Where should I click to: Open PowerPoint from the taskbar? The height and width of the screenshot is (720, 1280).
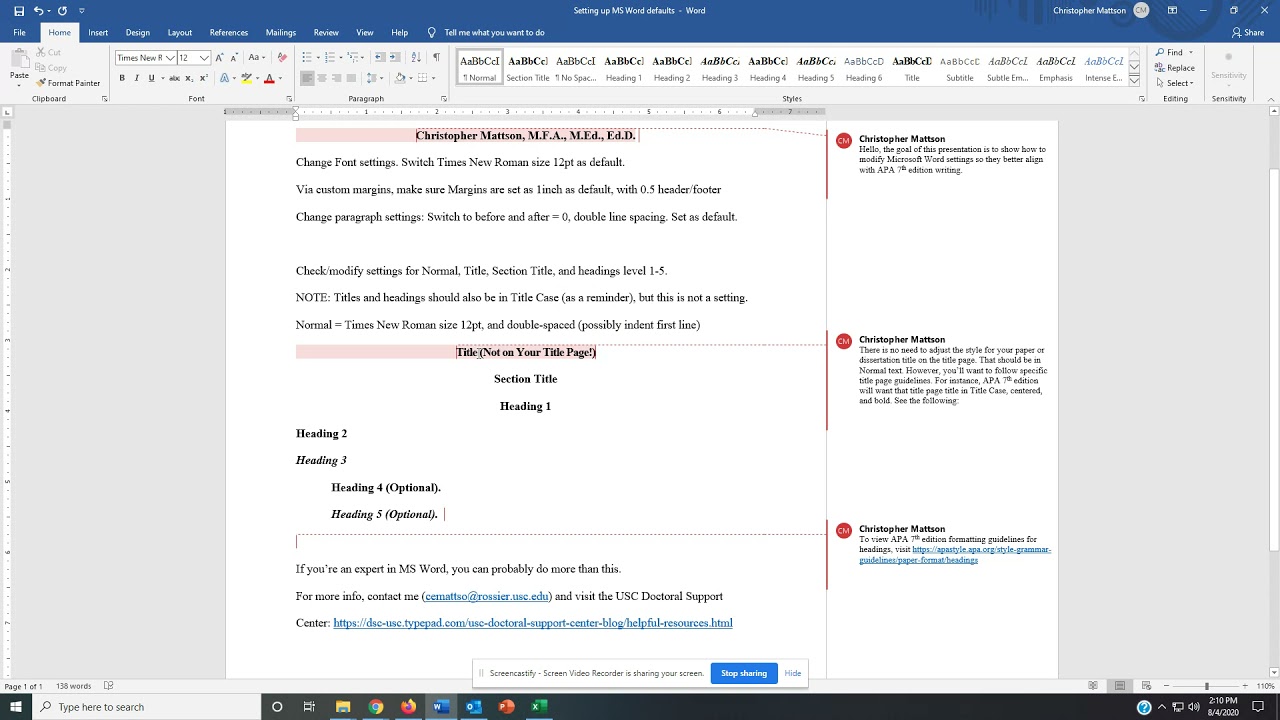click(506, 707)
